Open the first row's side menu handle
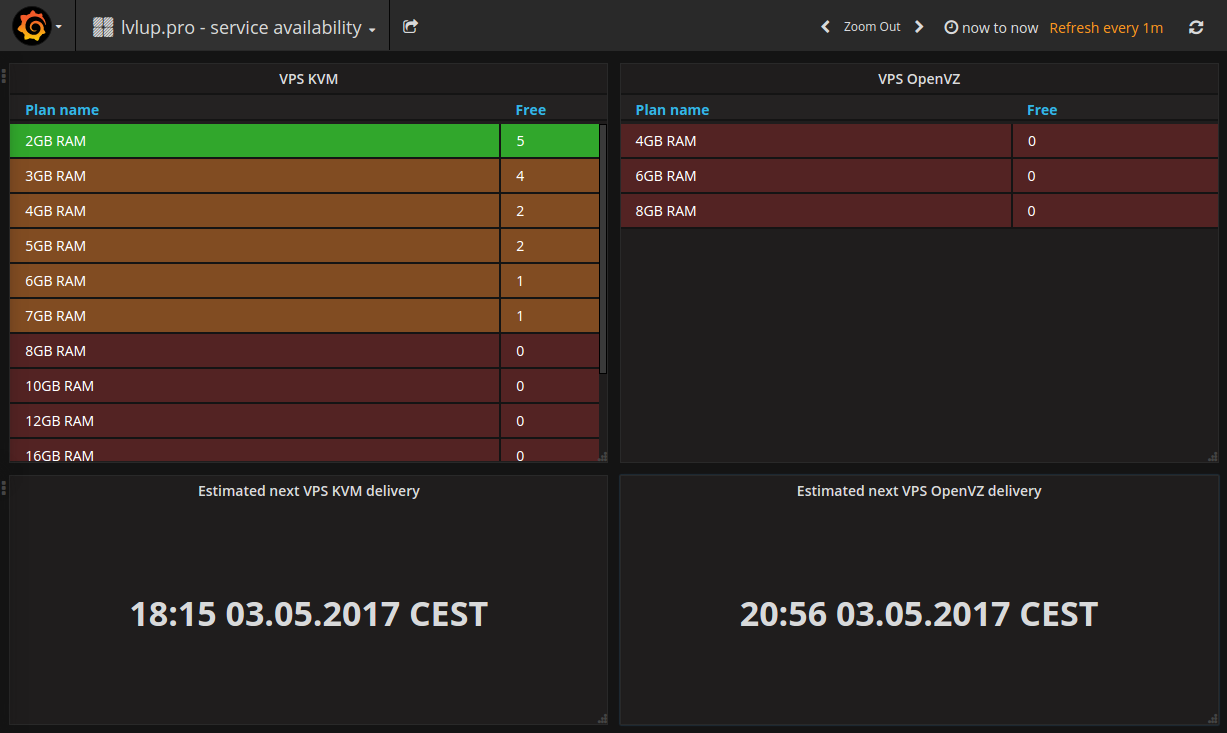This screenshot has width=1227, height=733. 4,76
